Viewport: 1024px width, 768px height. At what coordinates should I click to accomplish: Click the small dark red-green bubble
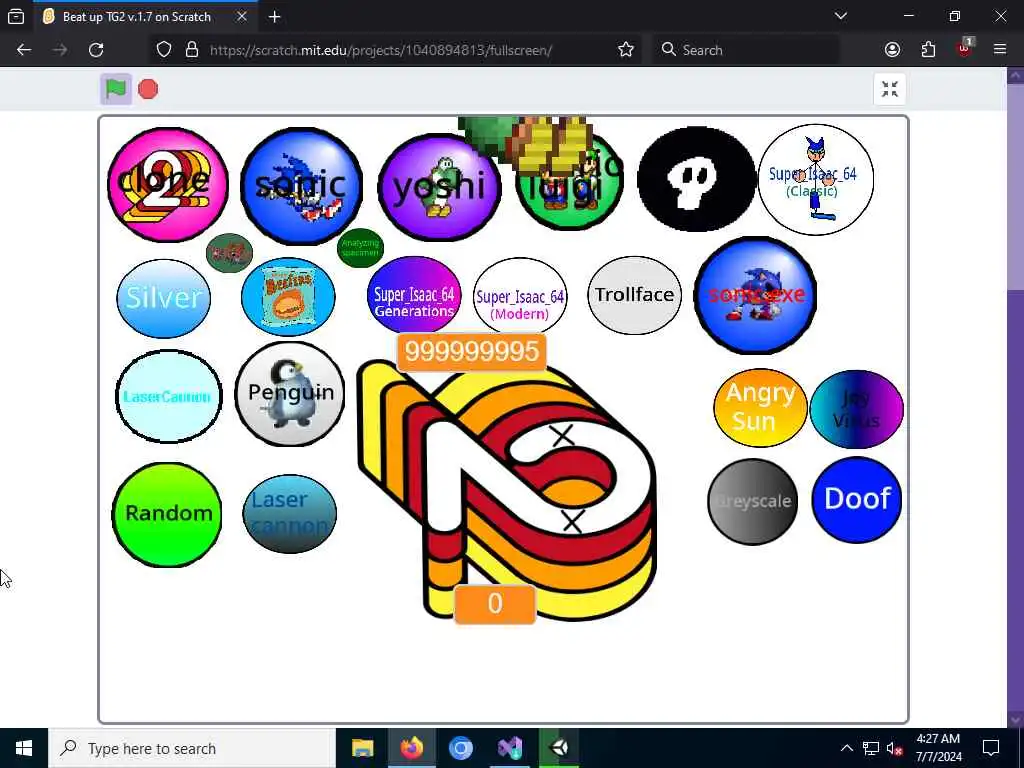tap(229, 253)
